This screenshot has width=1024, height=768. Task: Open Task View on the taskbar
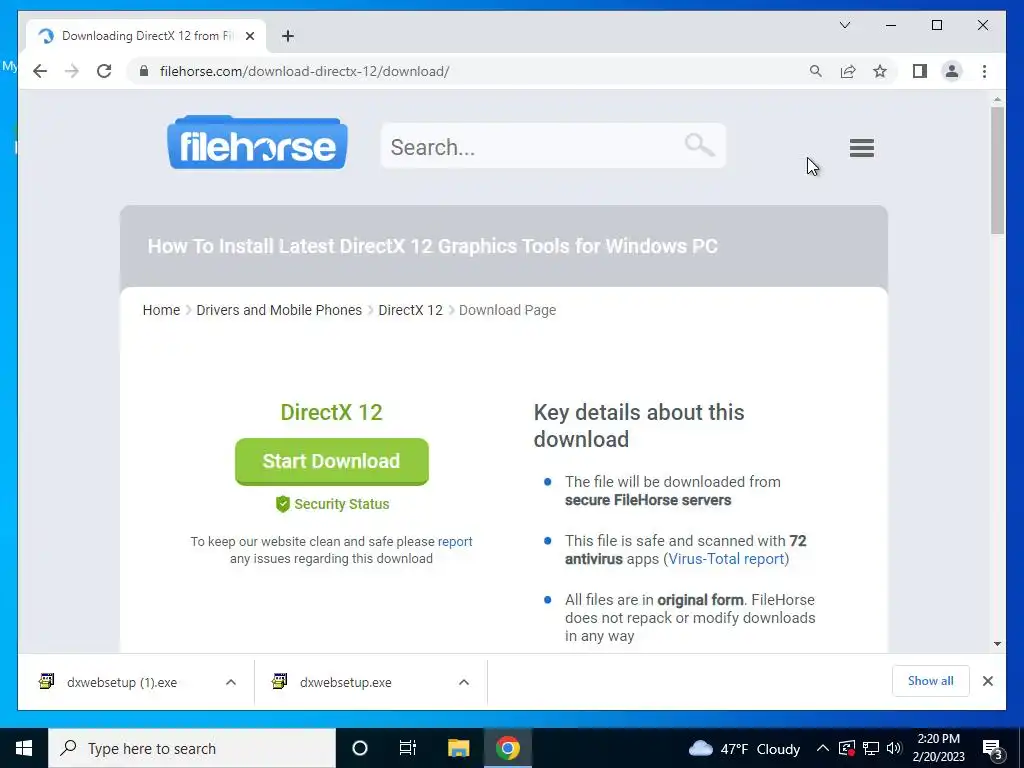(408, 748)
